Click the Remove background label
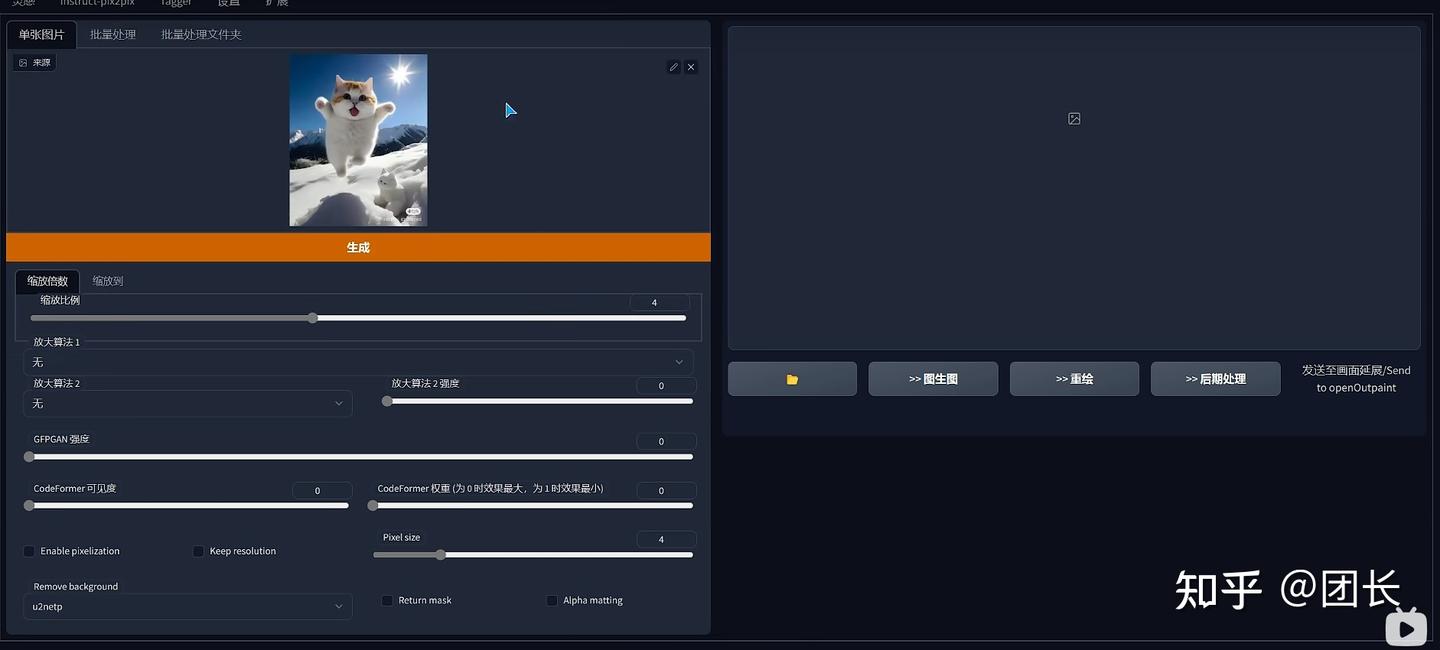Screen dimensions: 1440x650 (x=76, y=586)
